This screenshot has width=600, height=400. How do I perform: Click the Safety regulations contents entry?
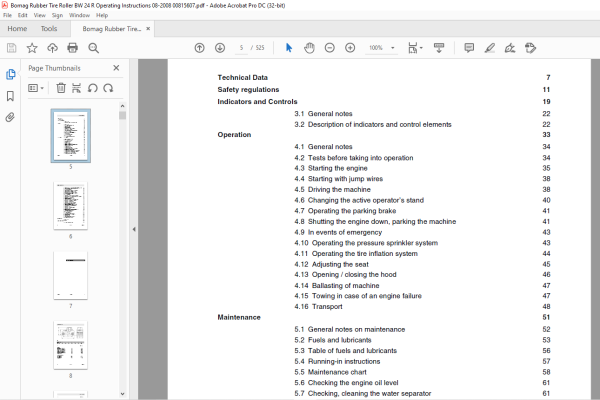(248, 90)
